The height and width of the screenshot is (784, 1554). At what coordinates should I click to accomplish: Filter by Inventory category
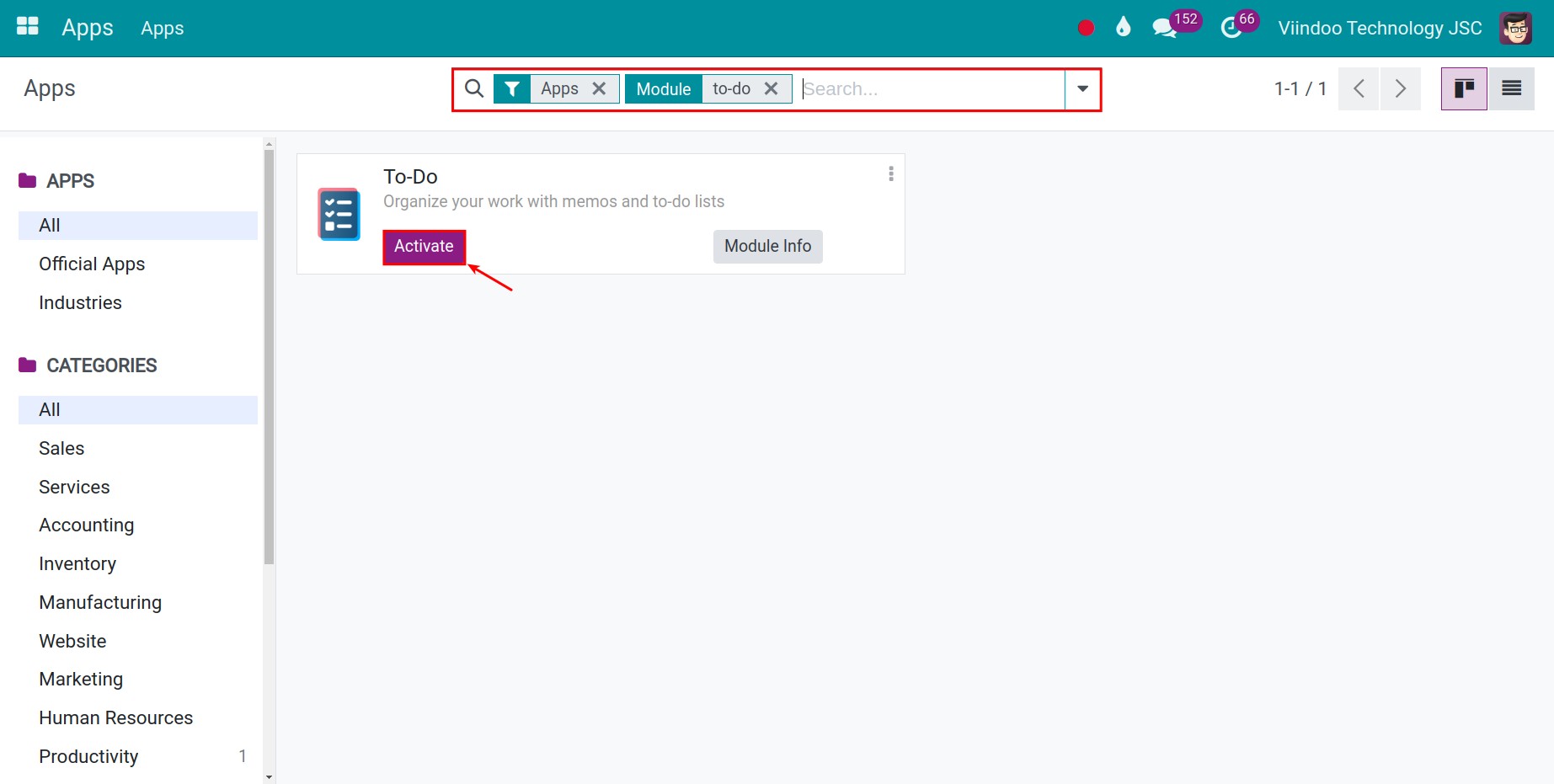(138, 563)
